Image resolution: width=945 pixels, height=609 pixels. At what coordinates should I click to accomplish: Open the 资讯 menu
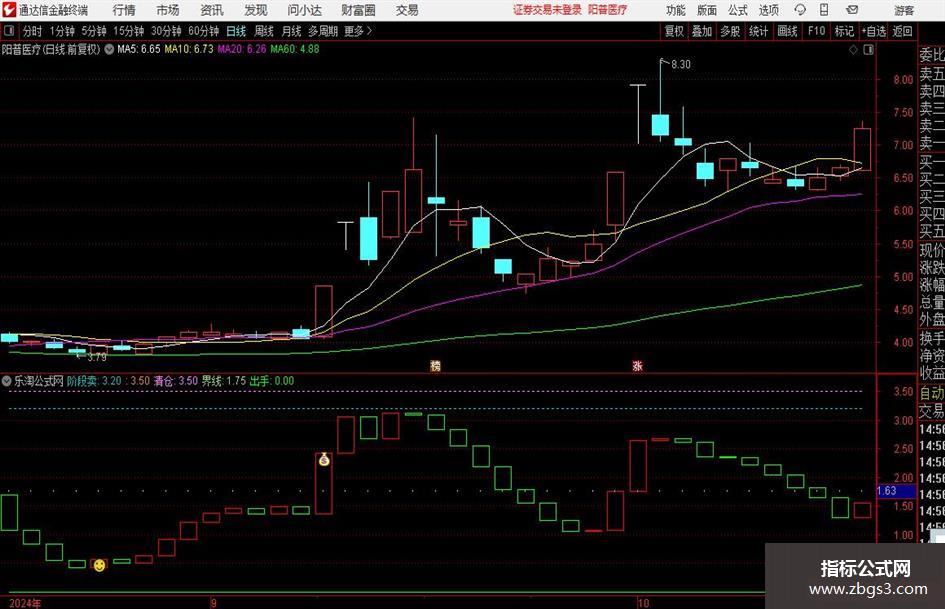(x=212, y=10)
